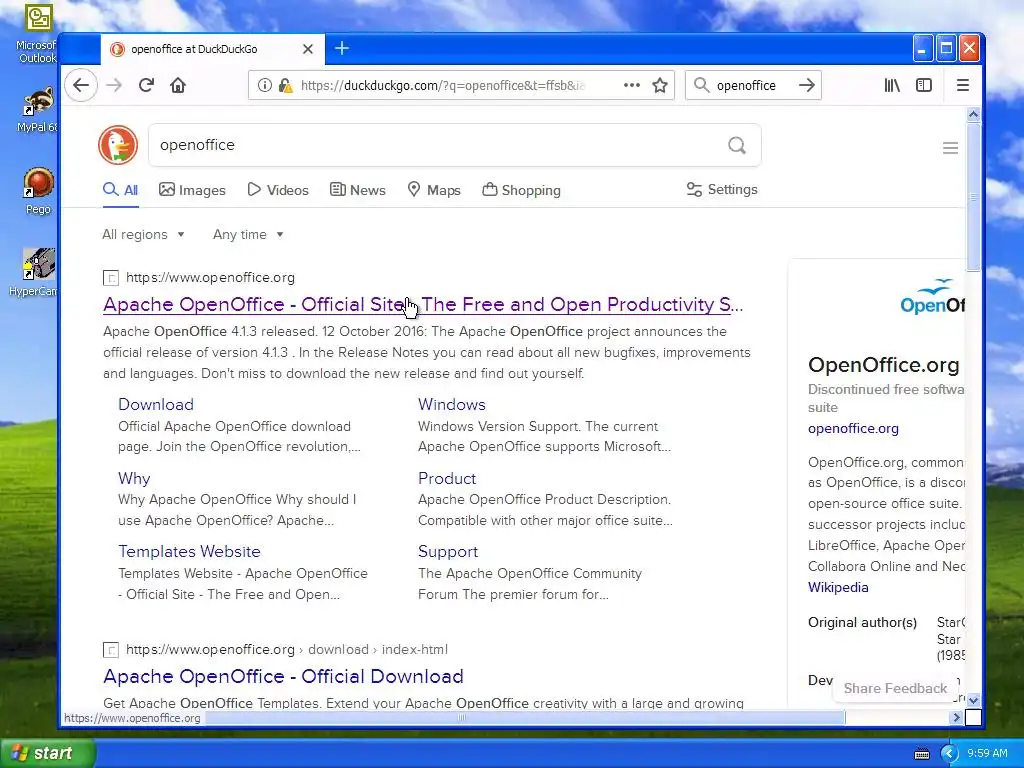1024x768 pixels.
Task: Click the vertical scrollbar up arrow
Action: [973, 115]
